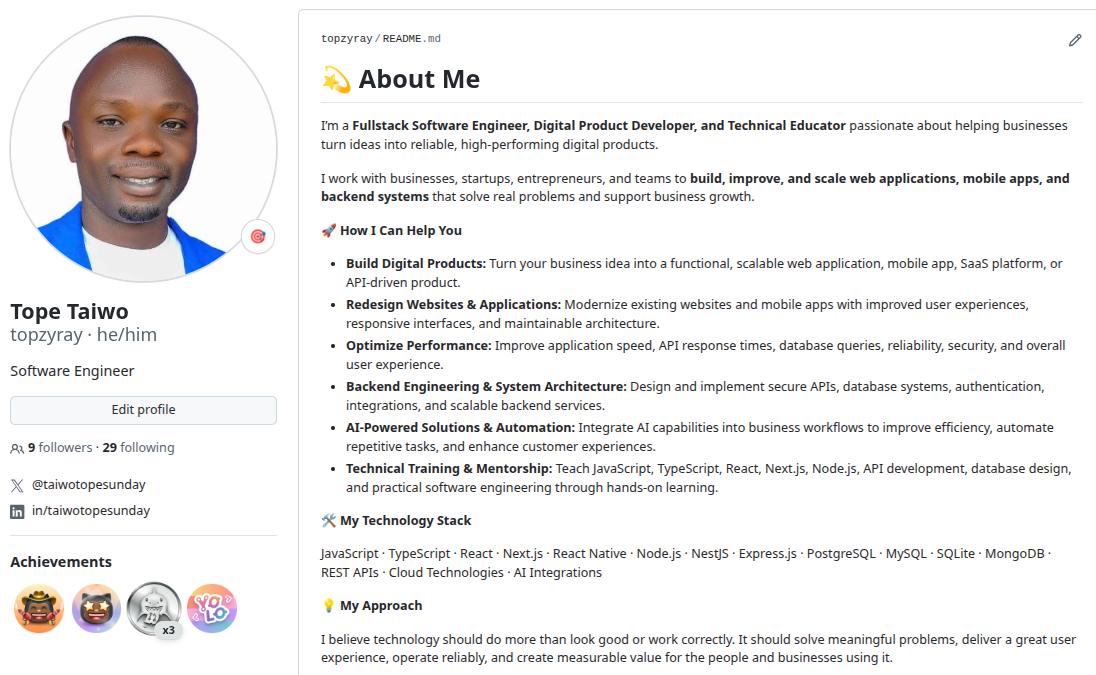Visit the @taiwotopesunday X profile link
The height and width of the screenshot is (675, 1096).
(89, 485)
